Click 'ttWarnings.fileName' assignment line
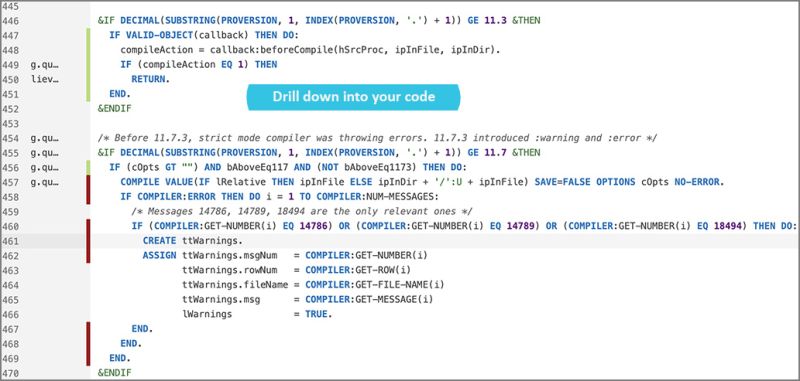The image size is (800, 381). [x=313, y=285]
